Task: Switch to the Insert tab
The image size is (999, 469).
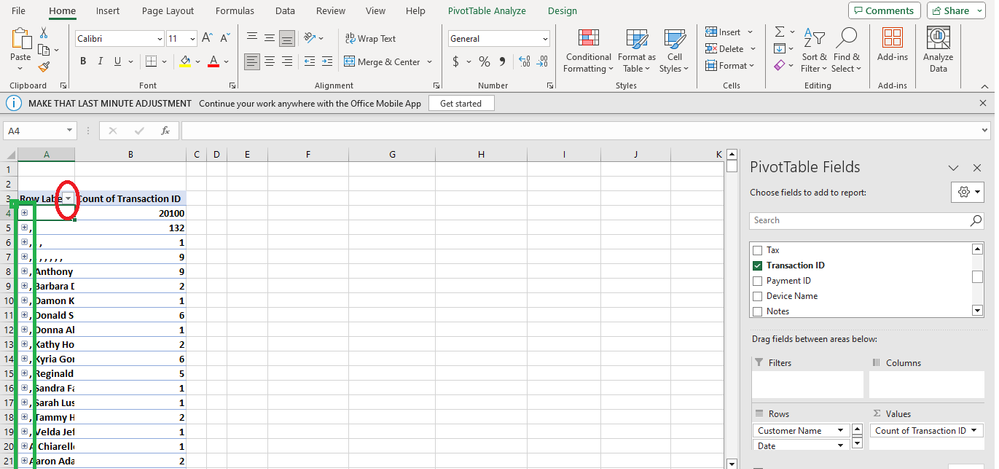Action: pos(108,11)
